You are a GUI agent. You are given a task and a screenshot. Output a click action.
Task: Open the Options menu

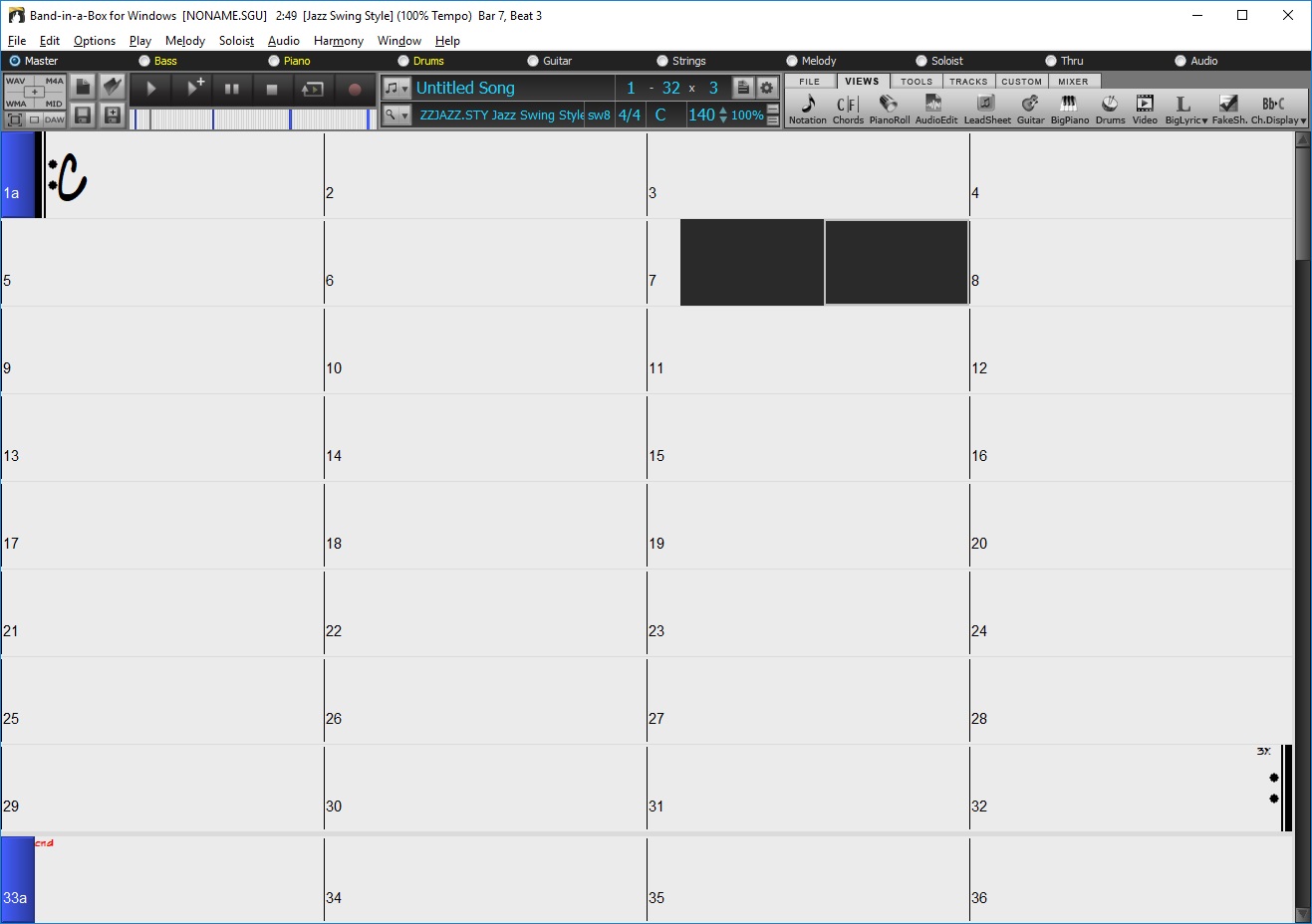95,41
